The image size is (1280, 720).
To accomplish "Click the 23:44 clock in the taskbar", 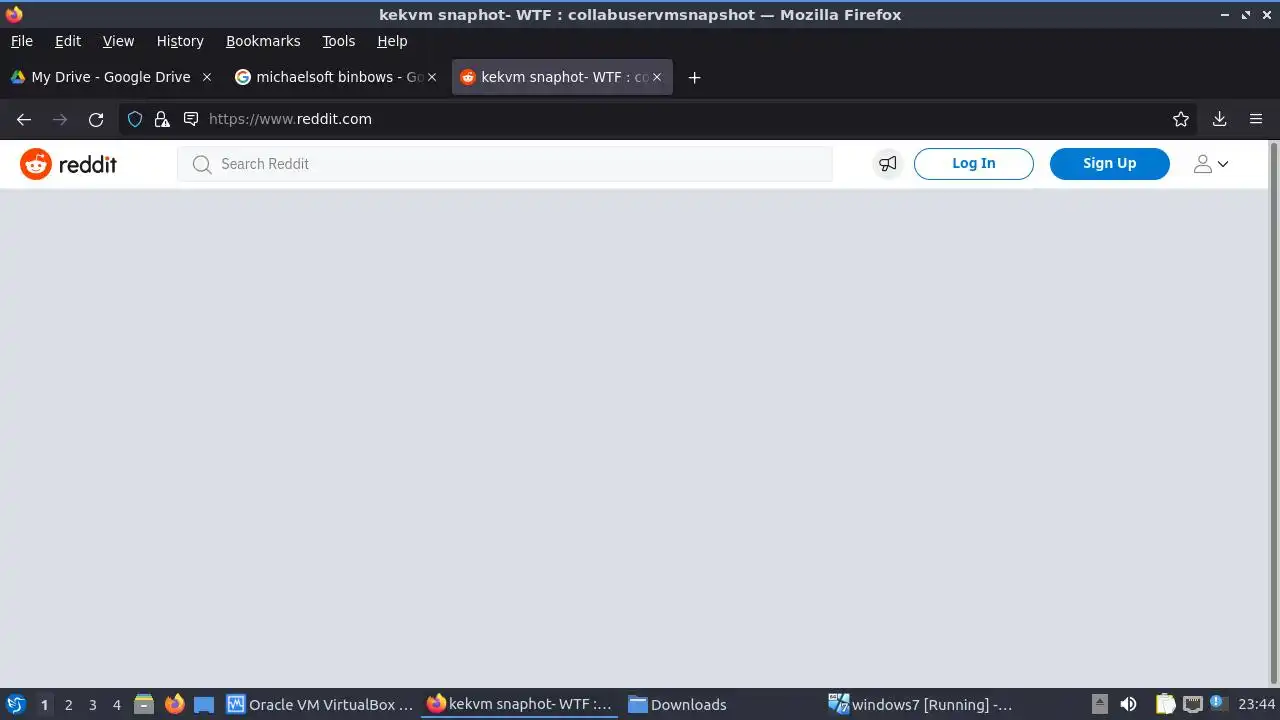I will [1257, 705].
